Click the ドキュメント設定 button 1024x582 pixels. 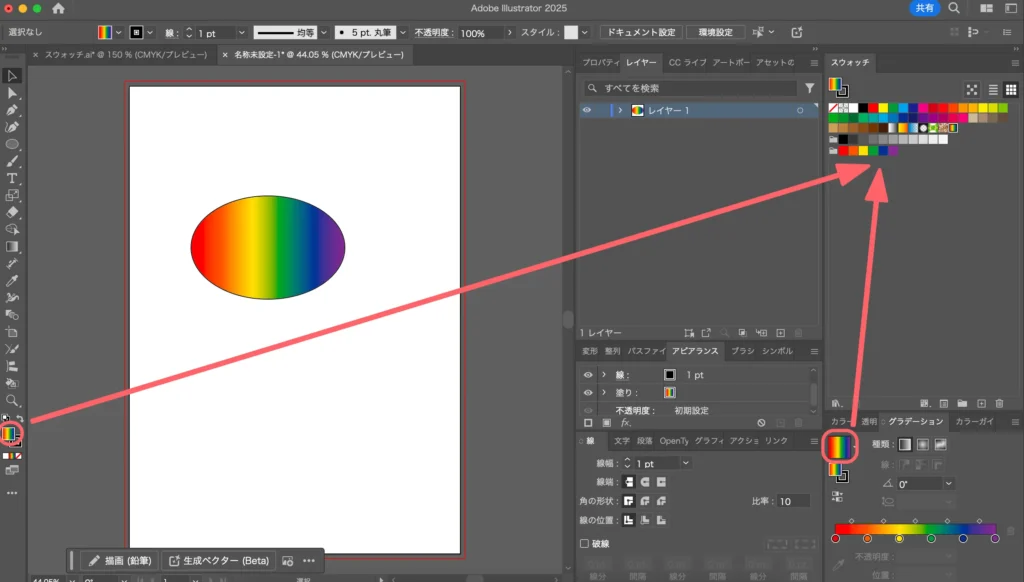pos(641,33)
